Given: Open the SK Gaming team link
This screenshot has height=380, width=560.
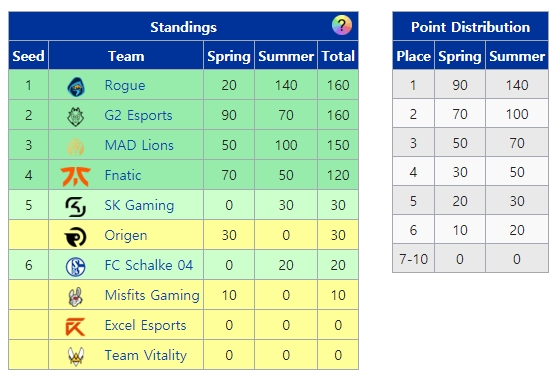Looking at the screenshot, I should 139,205.
